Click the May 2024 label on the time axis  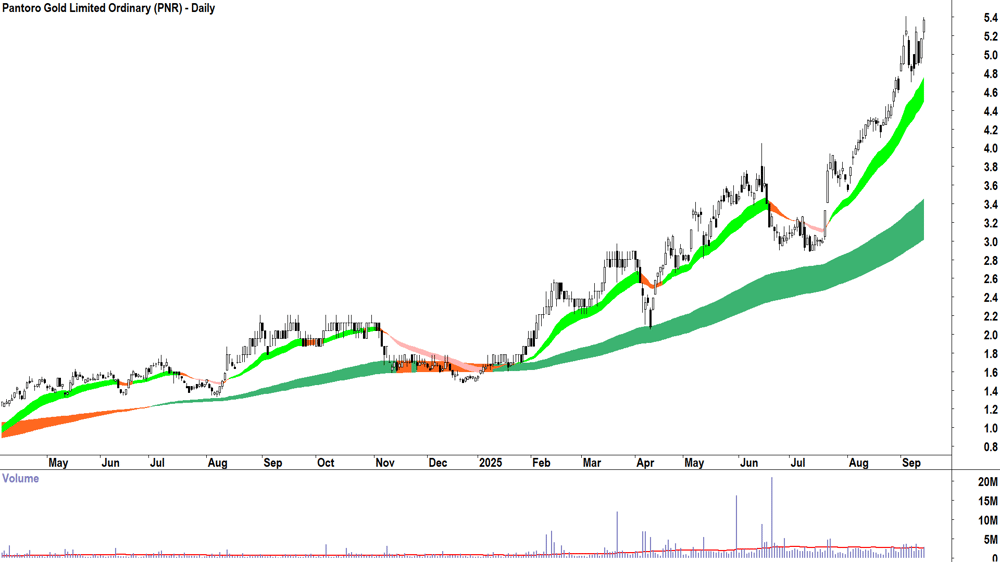[58, 462]
